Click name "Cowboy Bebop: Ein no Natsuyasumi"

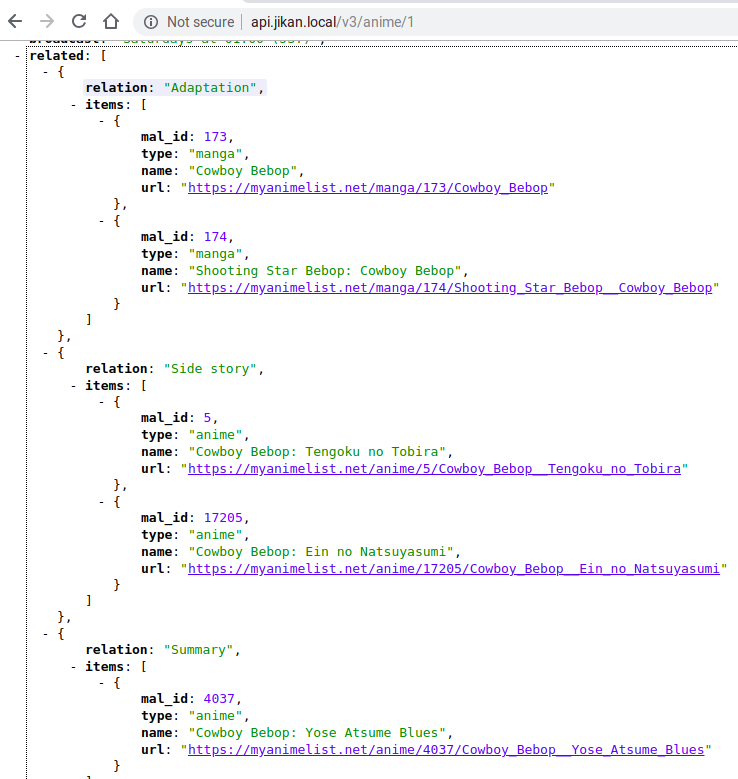click(x=321, y=551)
